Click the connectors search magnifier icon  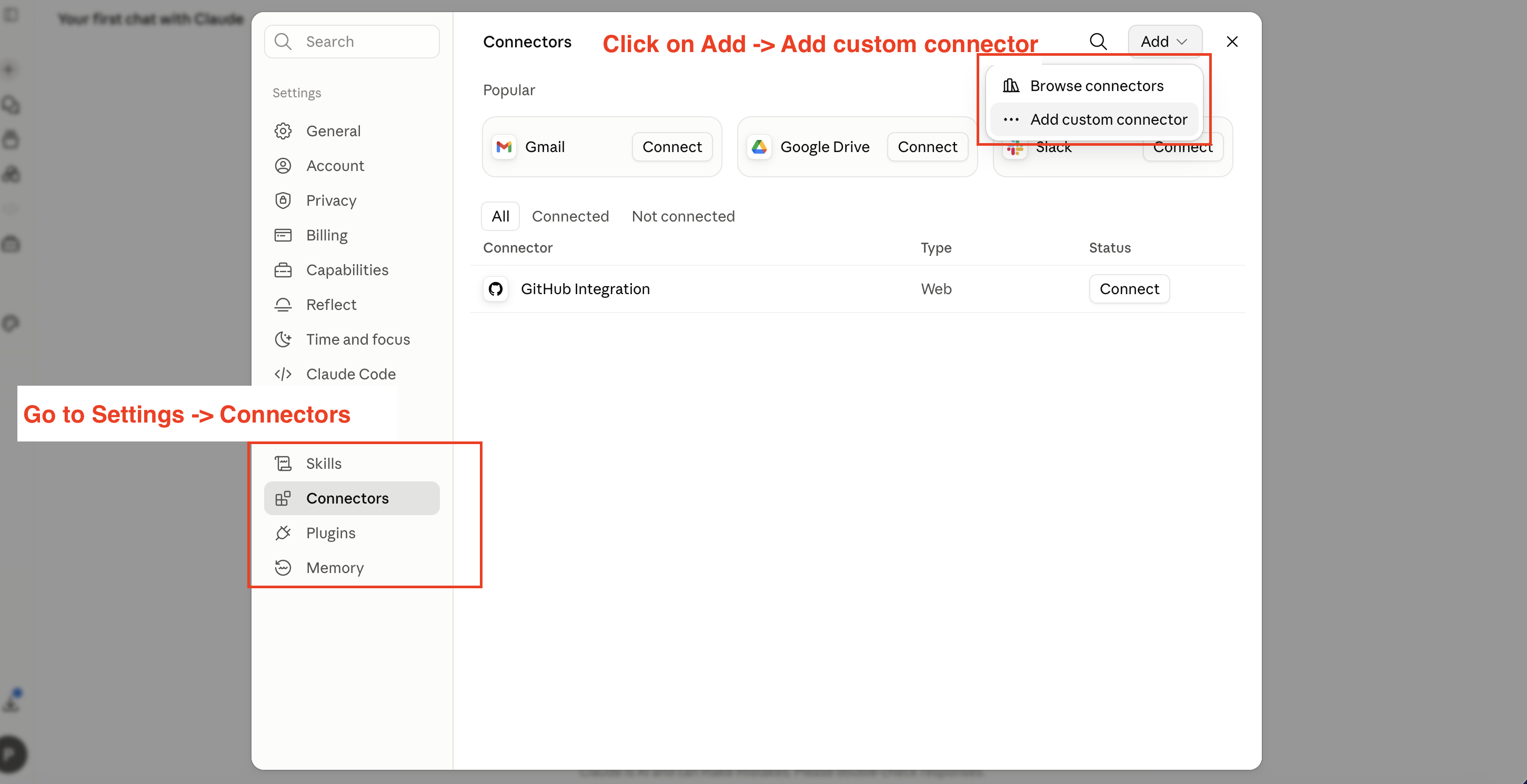pos(1099,42)
